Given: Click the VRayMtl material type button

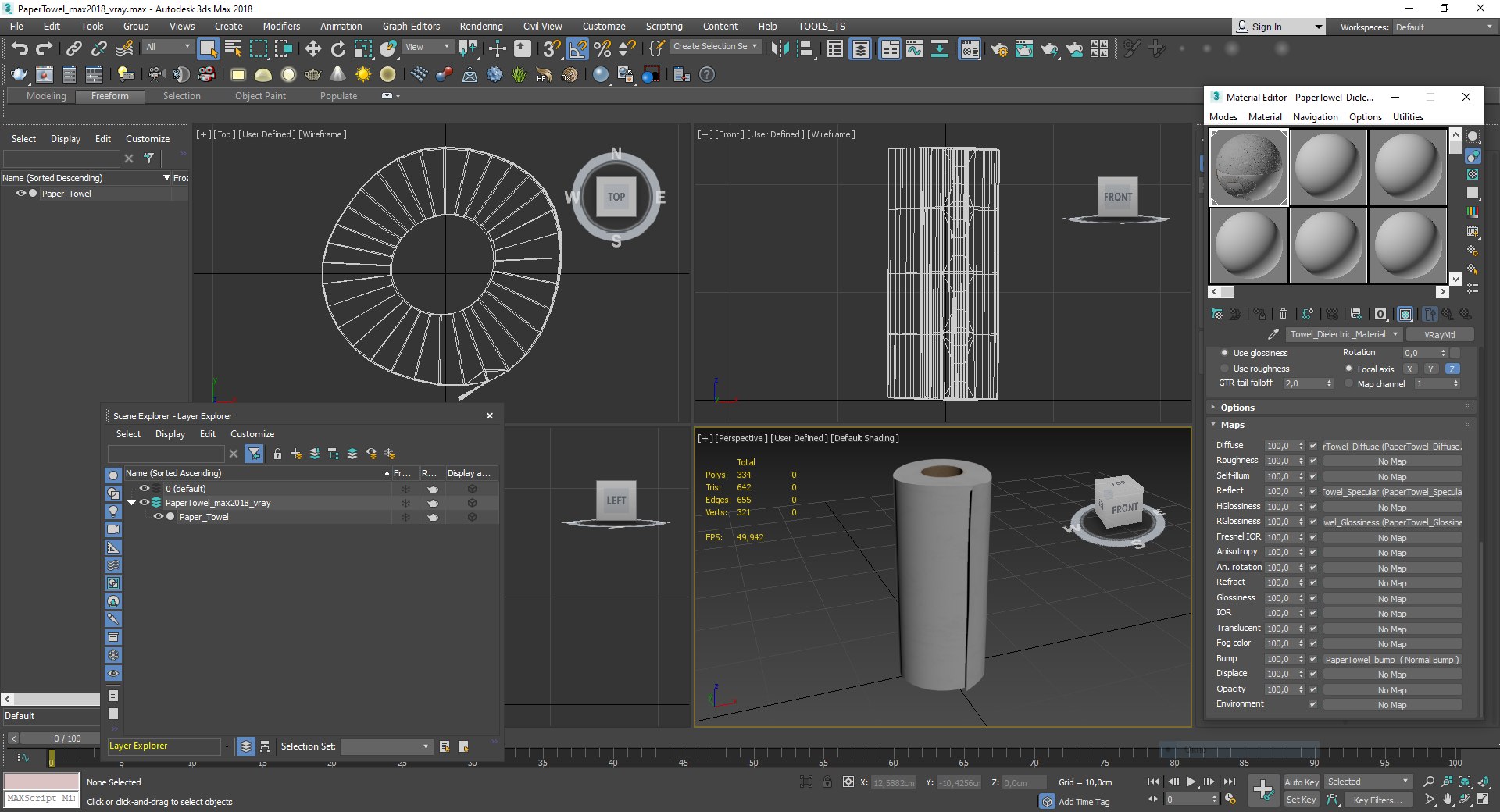Looking at the screenshot, I should tap(1439, 334).
